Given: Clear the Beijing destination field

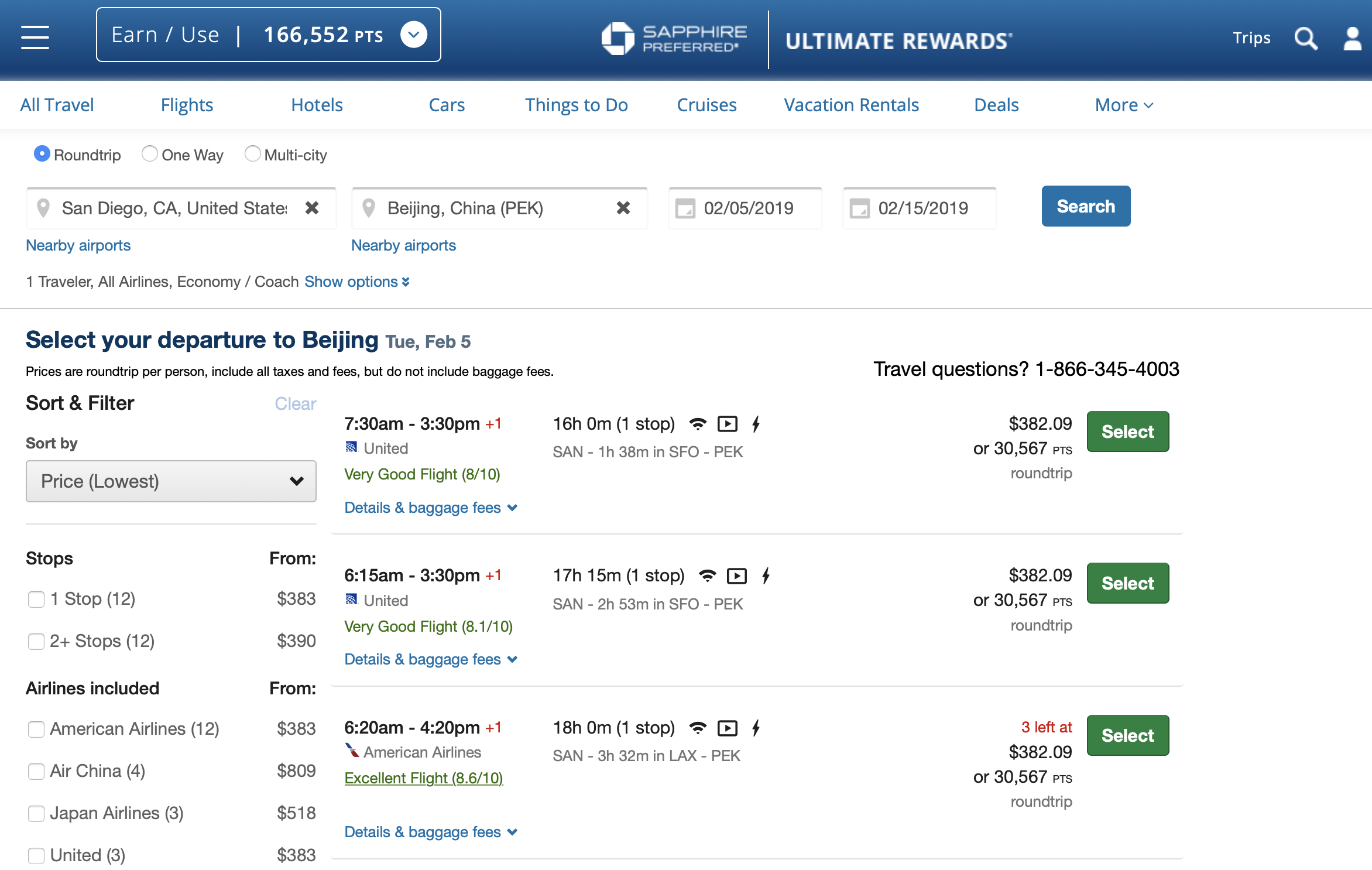Looking at the screenshot, I should click(623, 208).
